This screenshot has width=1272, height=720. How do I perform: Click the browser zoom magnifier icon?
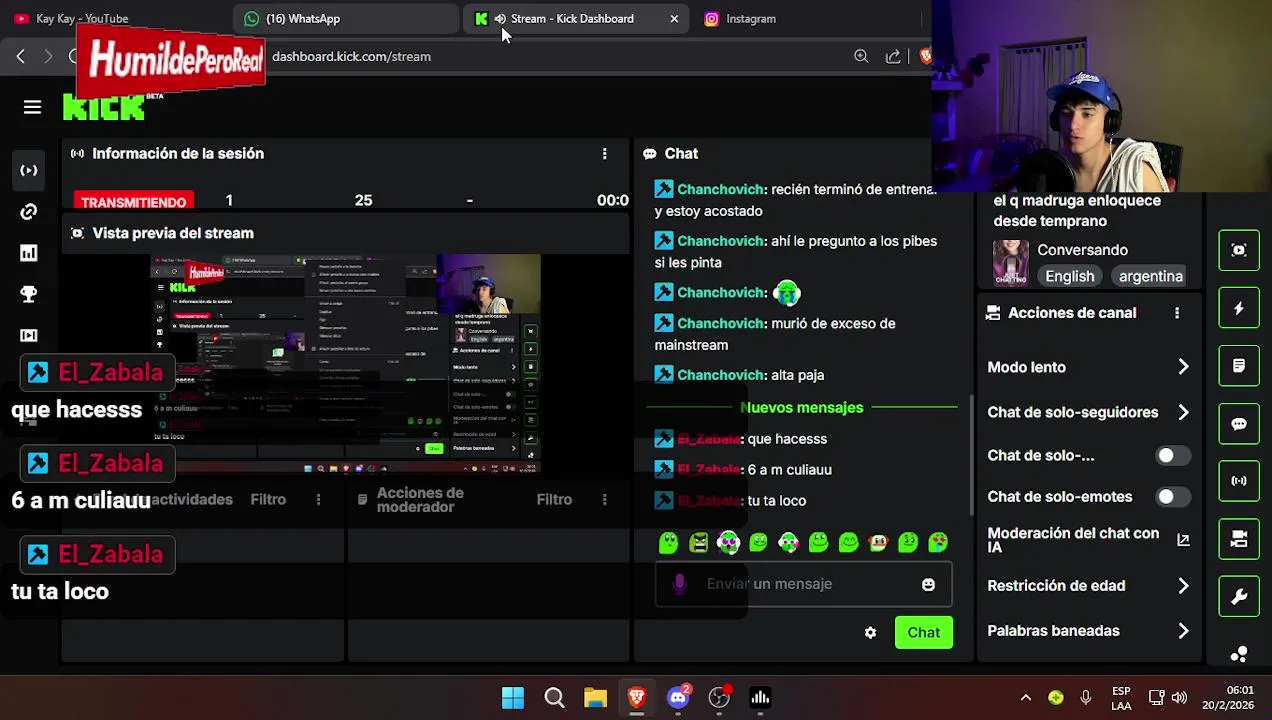pos(861,57)
